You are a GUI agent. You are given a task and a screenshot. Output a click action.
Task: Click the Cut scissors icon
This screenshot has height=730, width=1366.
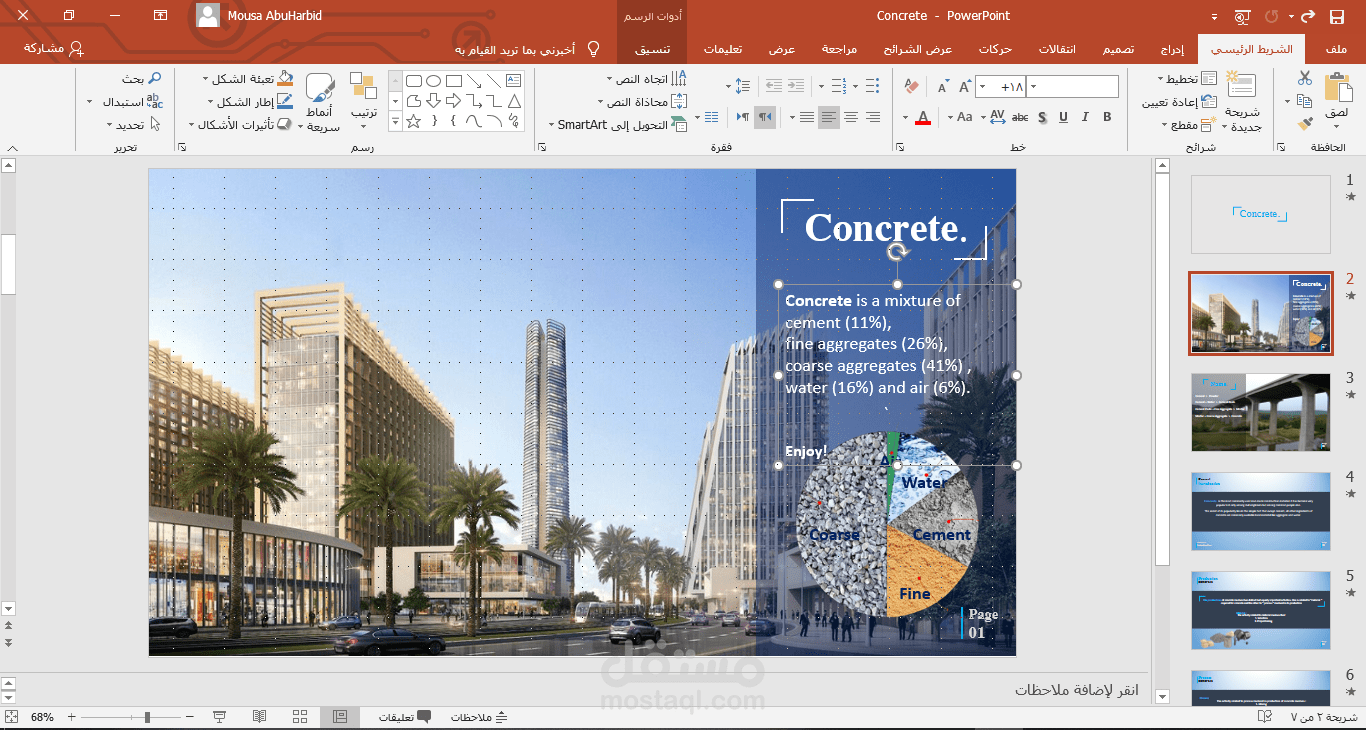[x=1304, y=78]
